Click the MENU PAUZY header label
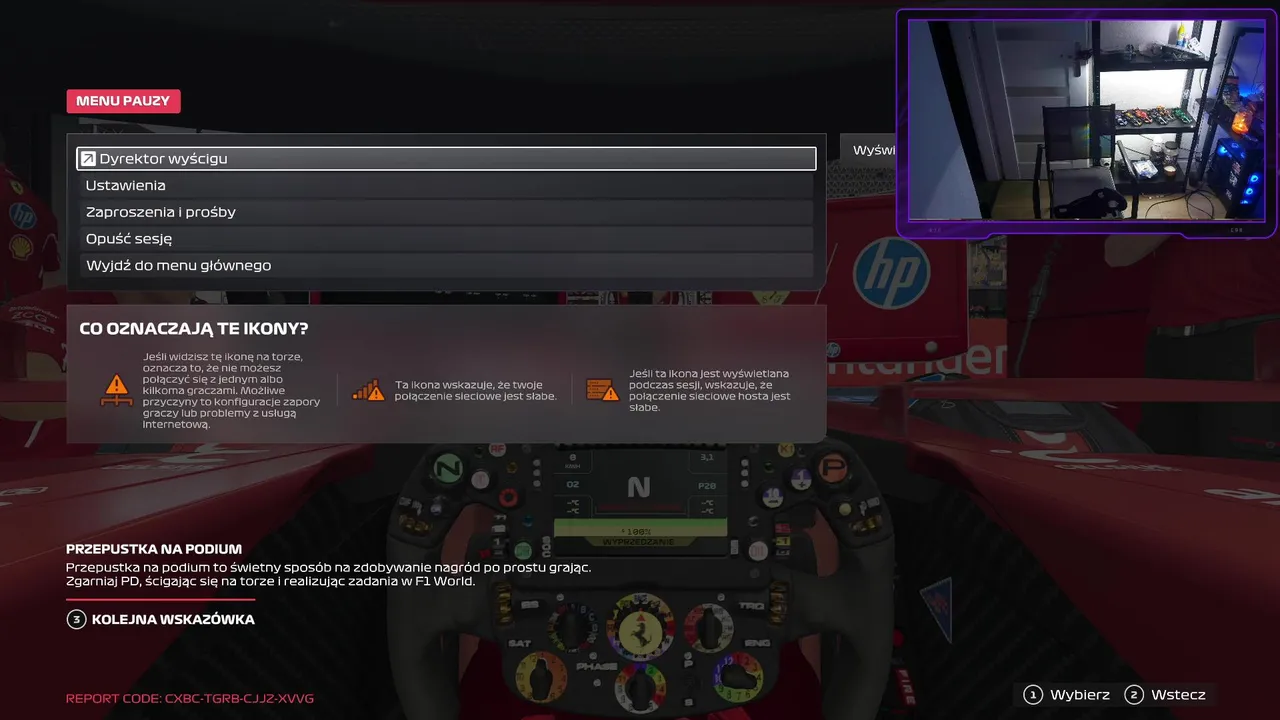The width and height of the screenshot is (1280, 720). (123, 101)
